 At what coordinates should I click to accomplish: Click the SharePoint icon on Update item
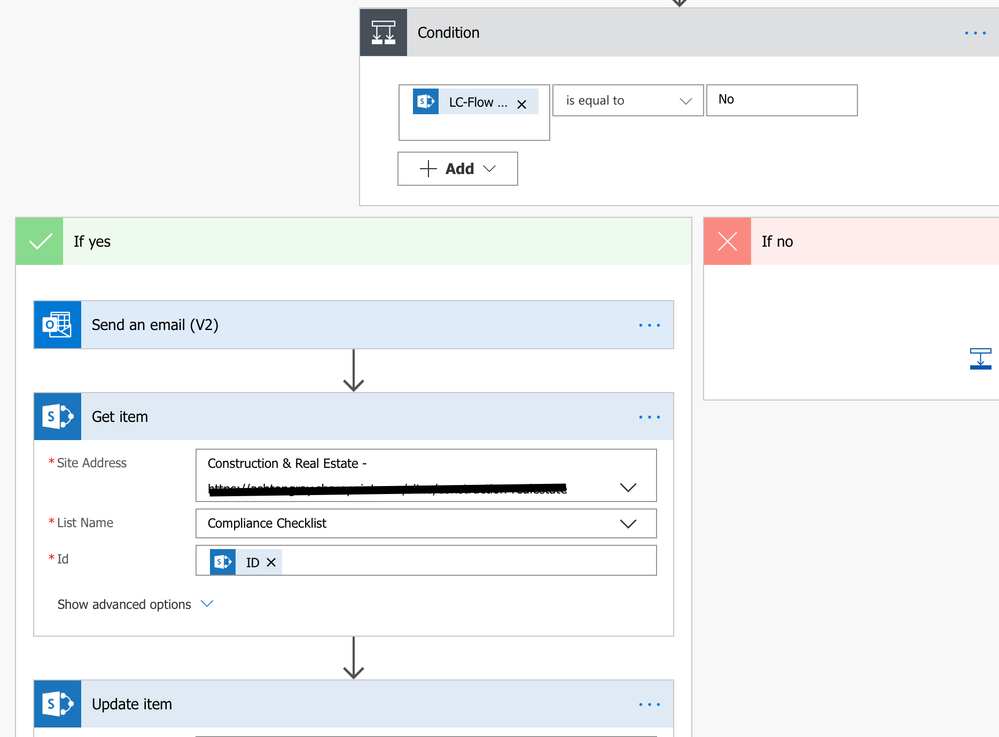[57, 704]
